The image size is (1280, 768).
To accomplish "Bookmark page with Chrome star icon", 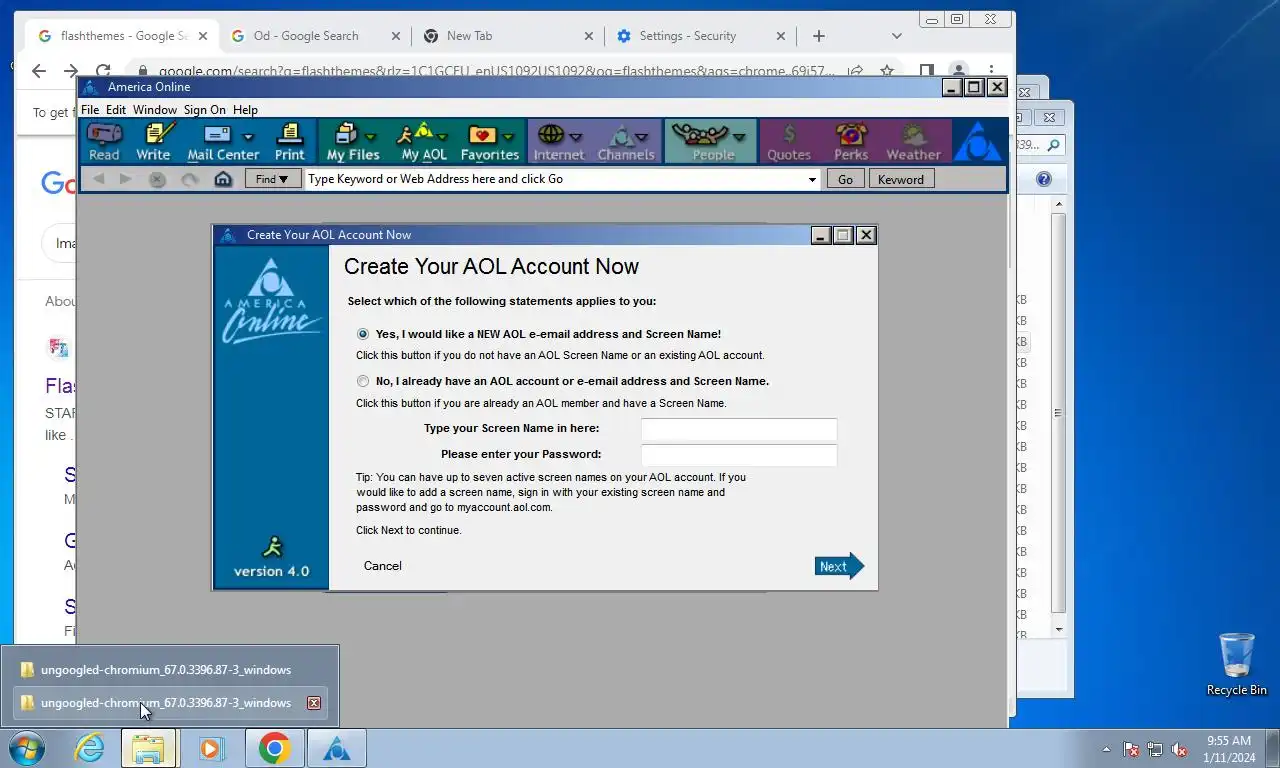I will 887,71.
